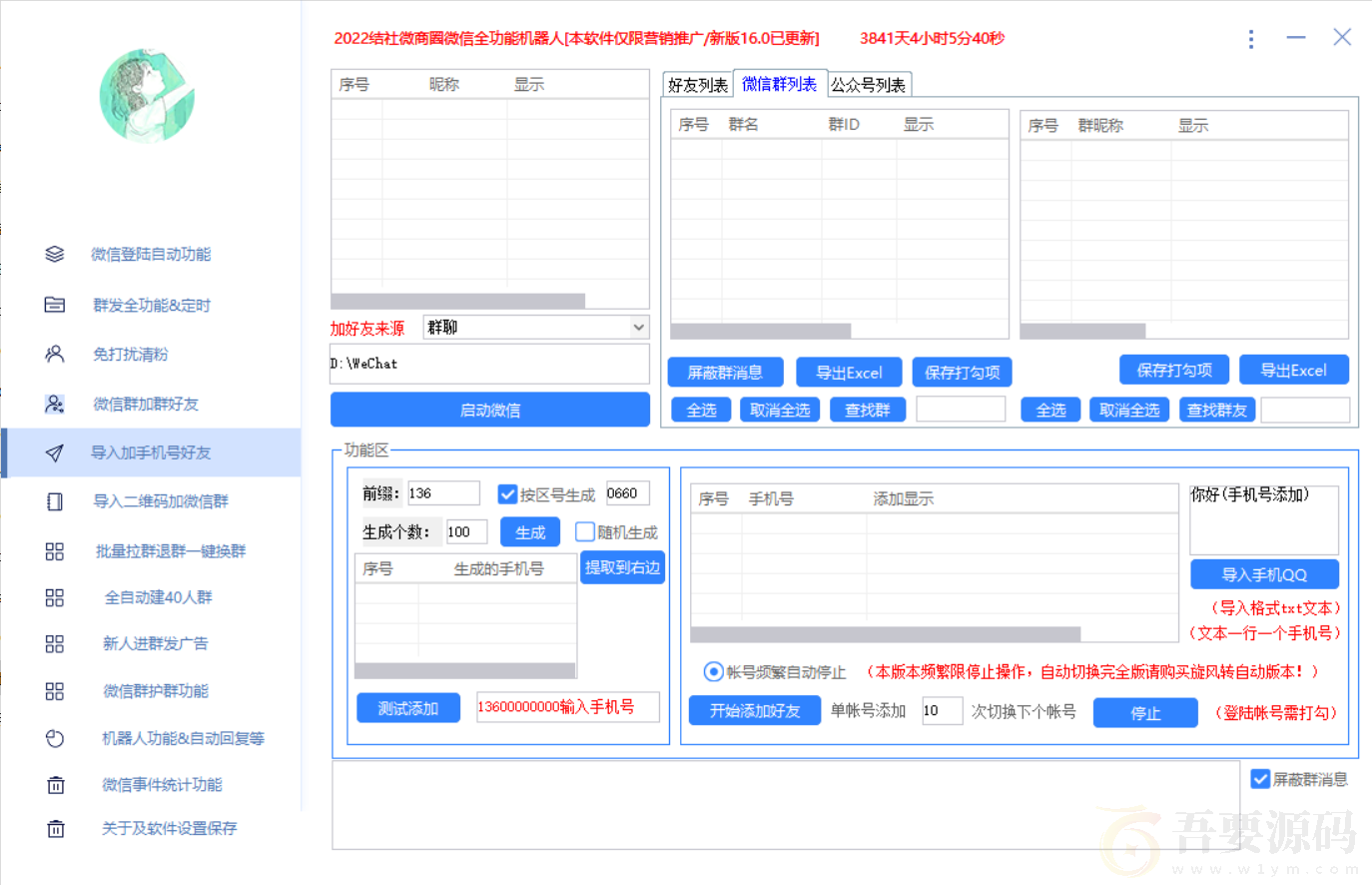Click 屏蔽群消息 button under group list

pos(725,373)
